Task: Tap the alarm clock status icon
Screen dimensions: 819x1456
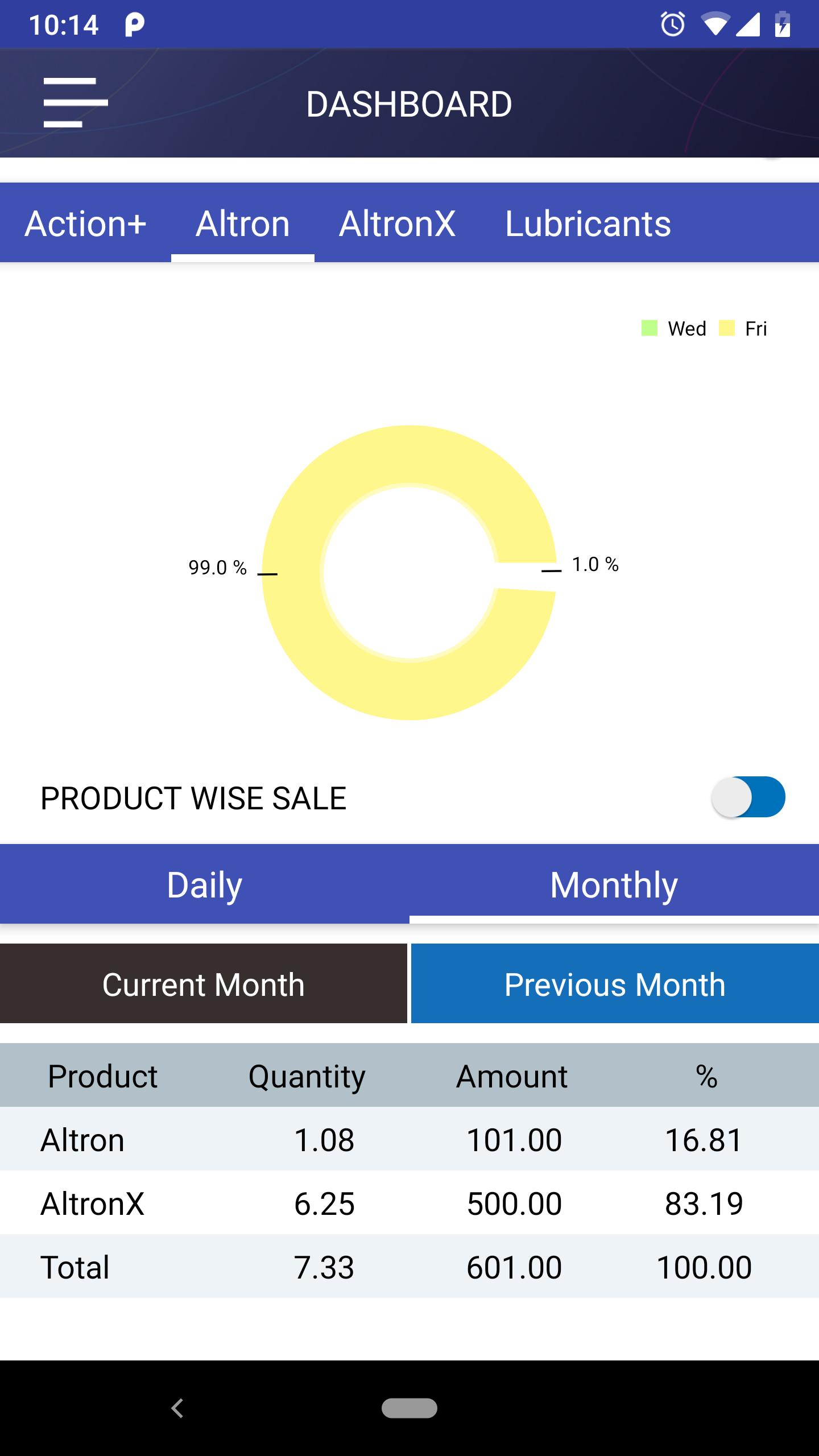Action: (x=673, y=24)
